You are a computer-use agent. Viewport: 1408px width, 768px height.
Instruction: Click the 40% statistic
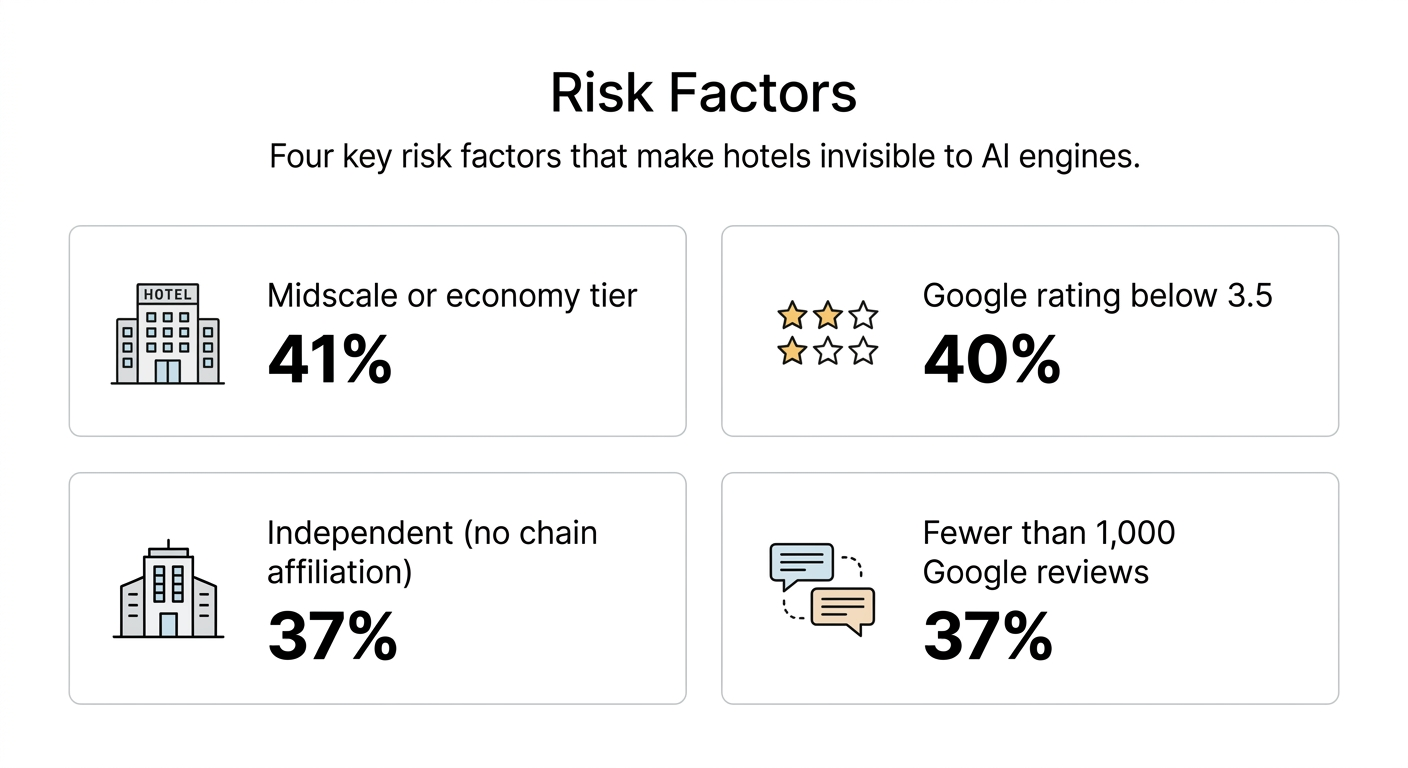pos(991,360)
